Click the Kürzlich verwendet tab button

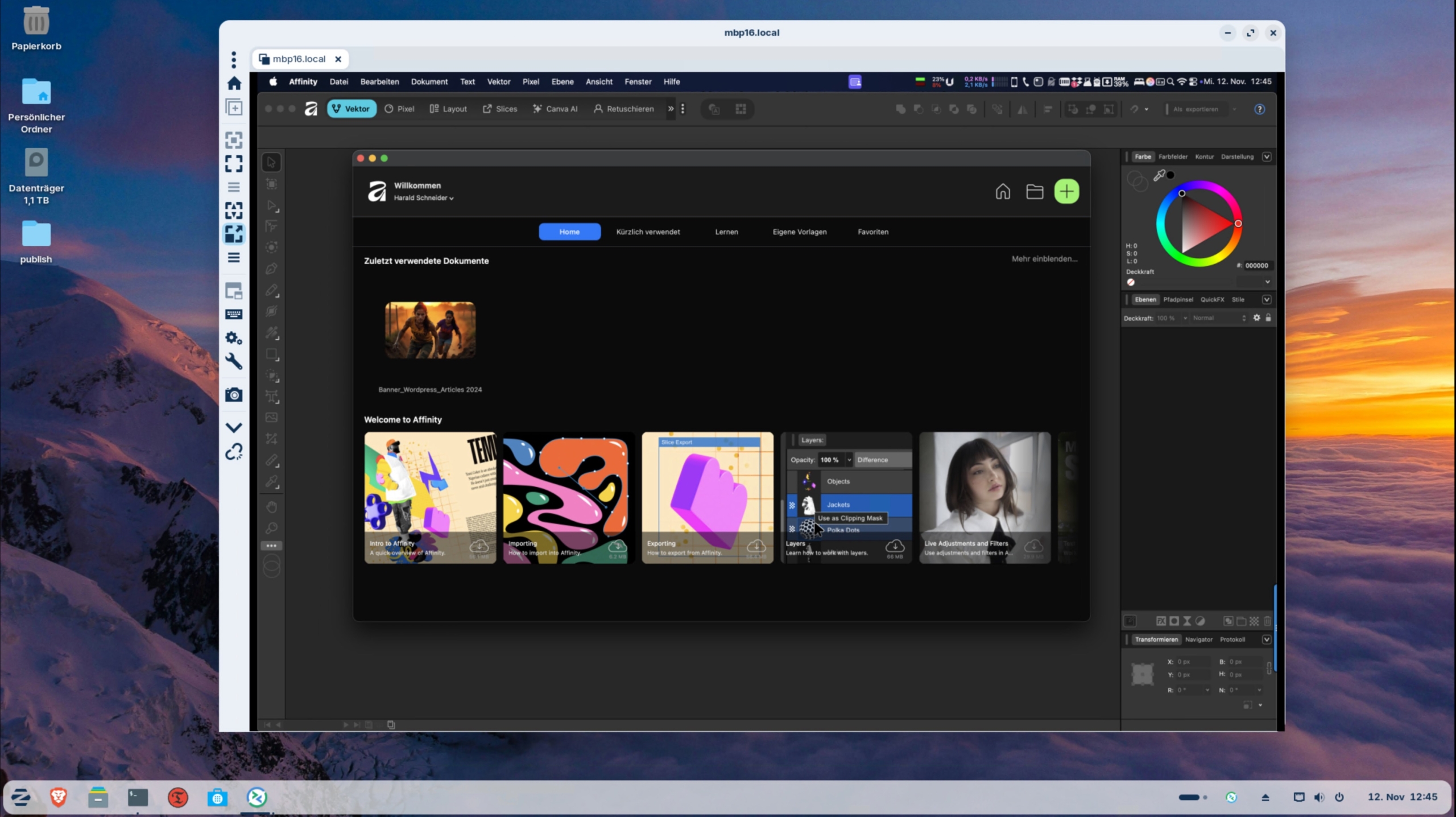pyautogui.click(x=648, y=232)
